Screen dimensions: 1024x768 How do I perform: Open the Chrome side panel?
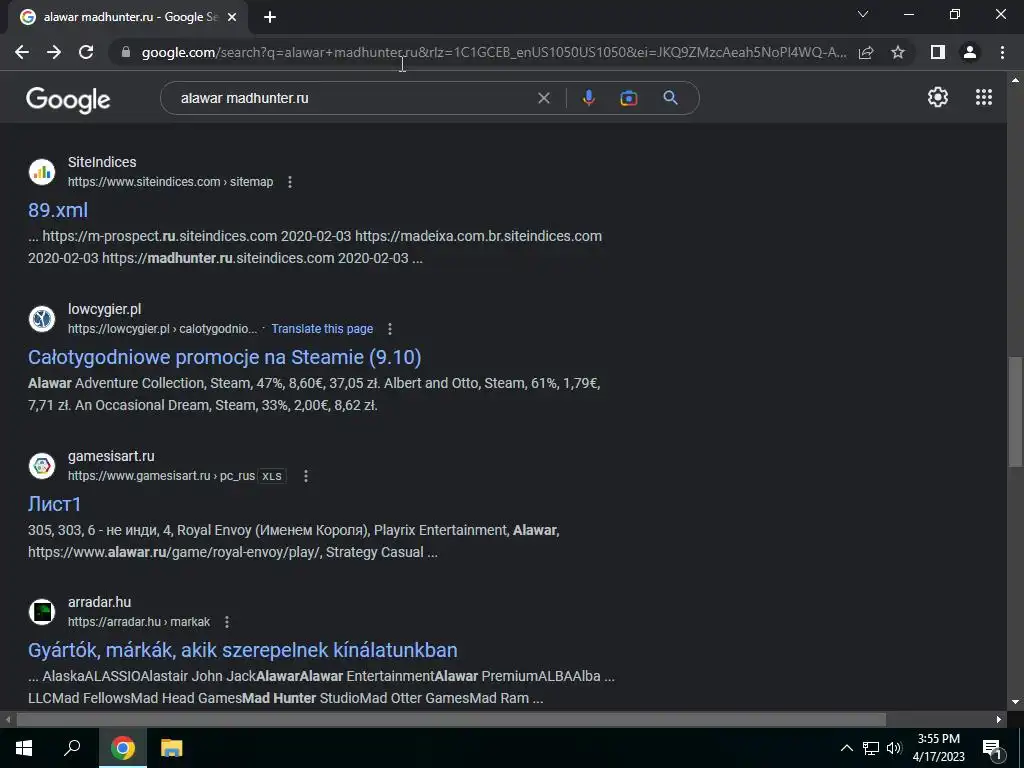coord(938,52)
